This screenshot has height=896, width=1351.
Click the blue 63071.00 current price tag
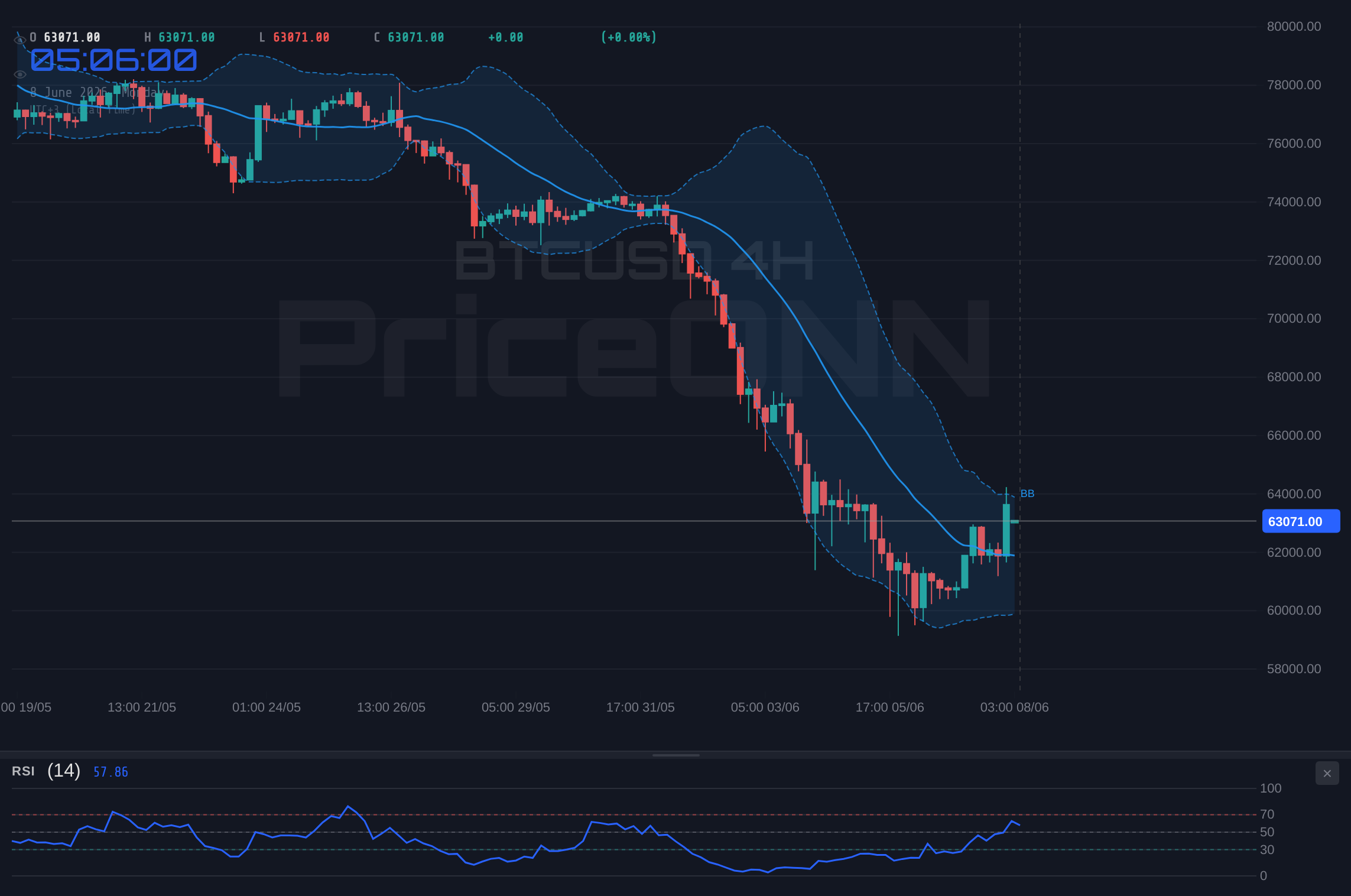pyautogui.click(x=1301, y=521)
